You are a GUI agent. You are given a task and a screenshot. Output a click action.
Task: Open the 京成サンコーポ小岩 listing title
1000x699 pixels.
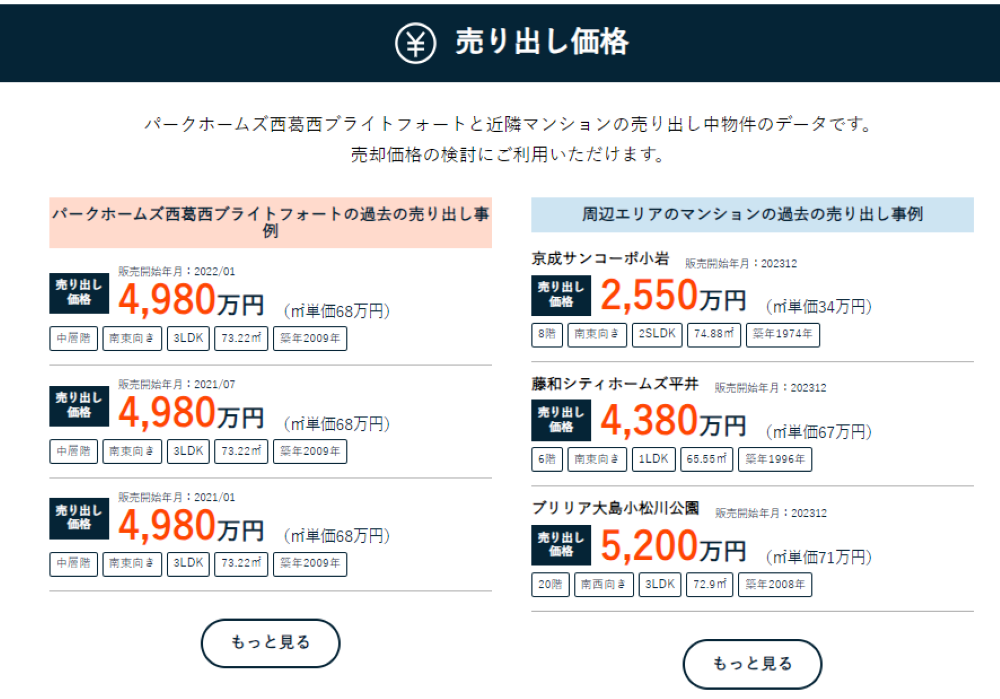click(x=600, y=258)
